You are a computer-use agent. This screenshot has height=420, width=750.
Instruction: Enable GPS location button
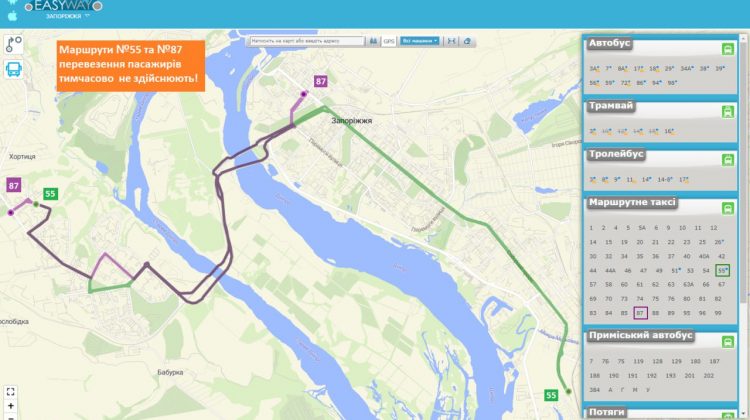tap(389, 41)
